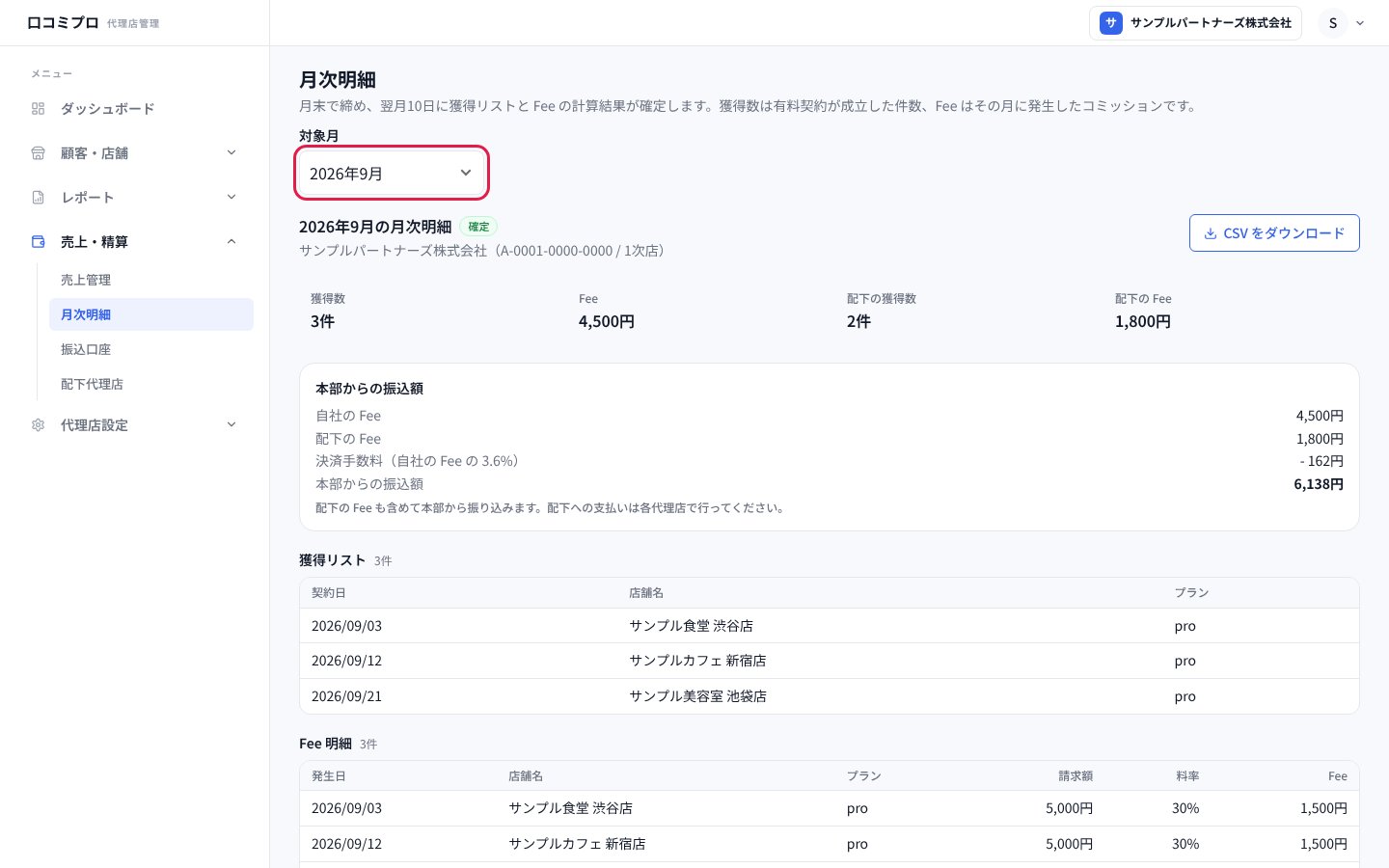1389x868 pixels.
Task: Click the - 162円 settlement fee value
Action: pyautogui.click(x=1321, y=461)
